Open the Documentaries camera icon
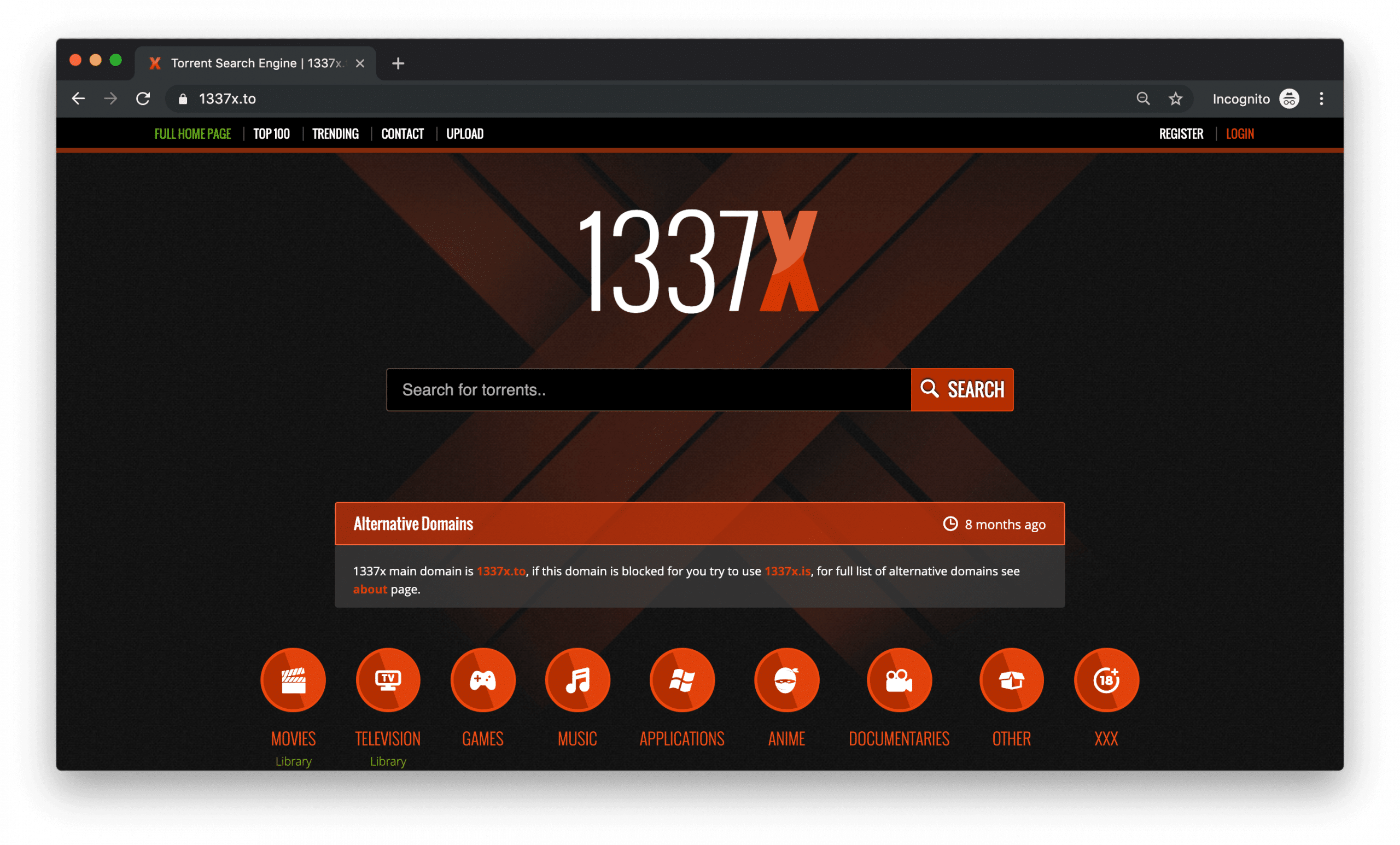This screenshot has height=845, width=1400. pos(899,680)
